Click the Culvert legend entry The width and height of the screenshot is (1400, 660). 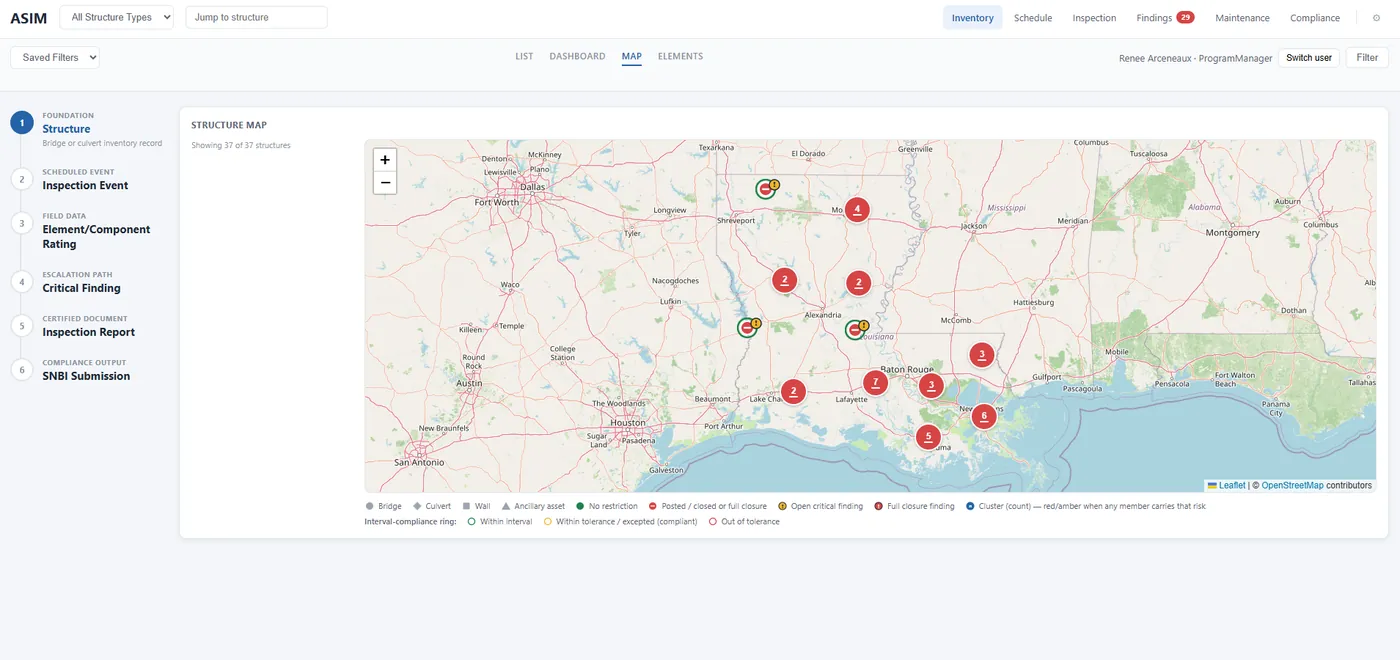[432, 506]
